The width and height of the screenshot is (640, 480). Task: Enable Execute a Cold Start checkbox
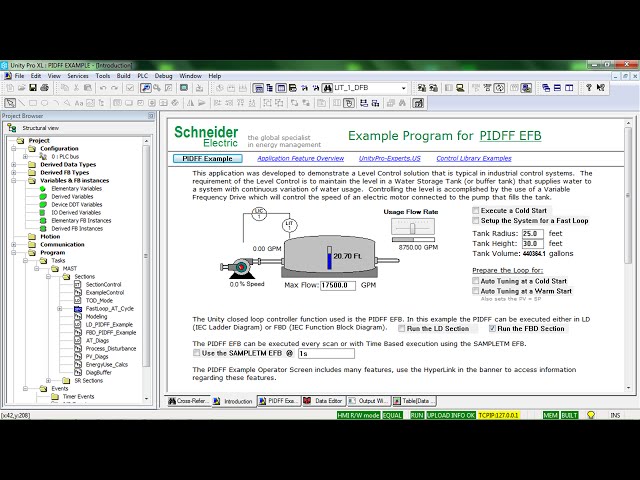click(476, 211)
